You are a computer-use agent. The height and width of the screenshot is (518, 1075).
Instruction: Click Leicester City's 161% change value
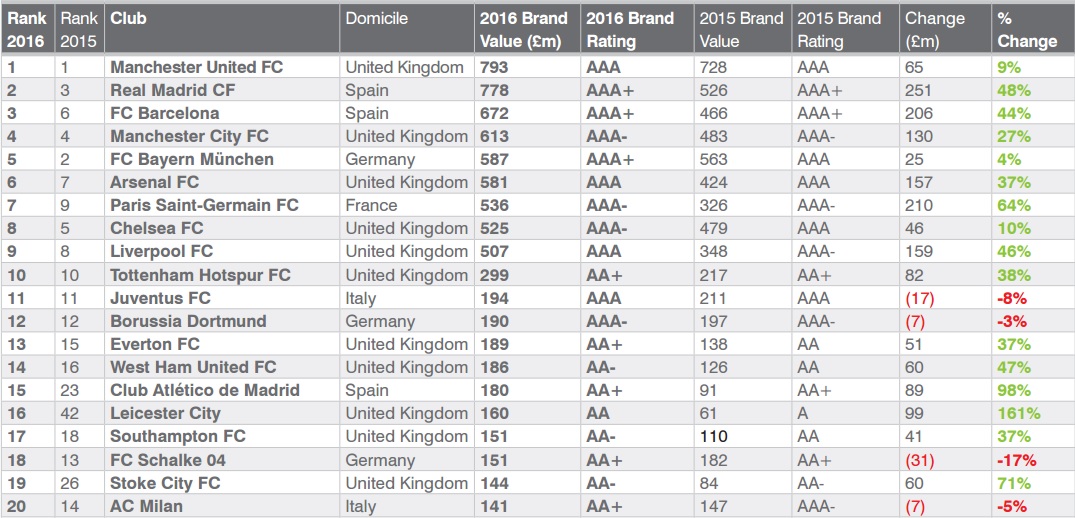point(1019,414)
